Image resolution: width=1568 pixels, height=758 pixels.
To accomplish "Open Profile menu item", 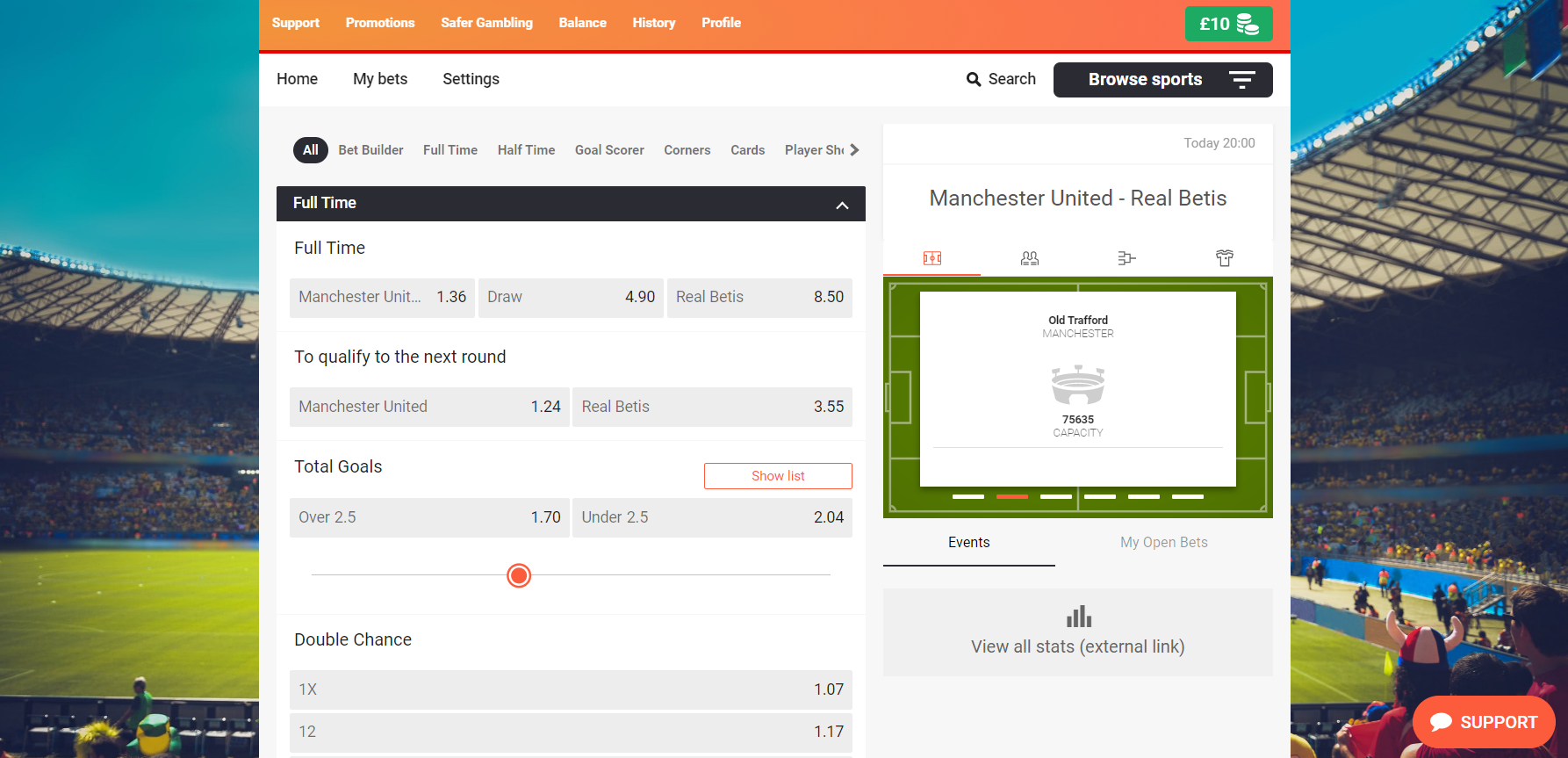I will pos(722,23).
